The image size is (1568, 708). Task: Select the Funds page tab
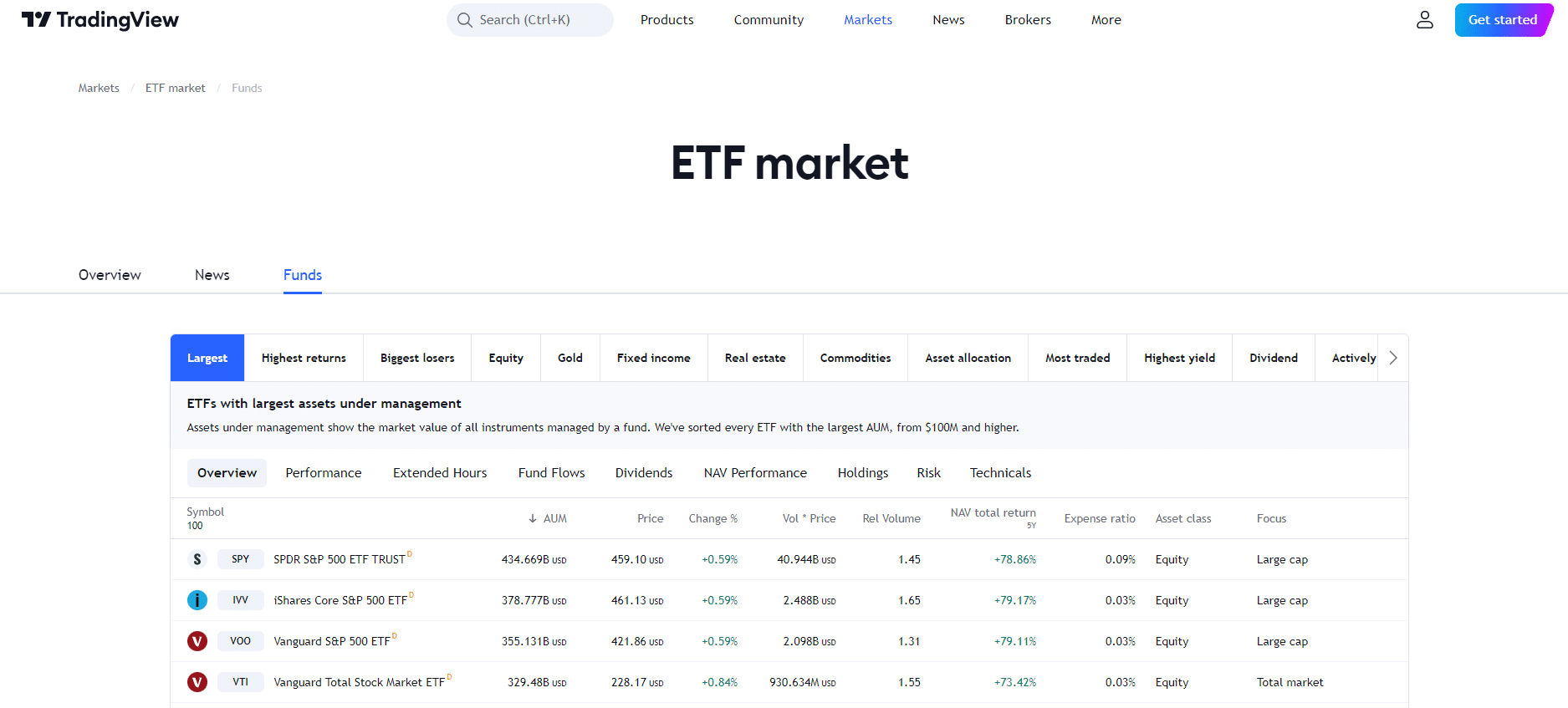coord(303,275)
